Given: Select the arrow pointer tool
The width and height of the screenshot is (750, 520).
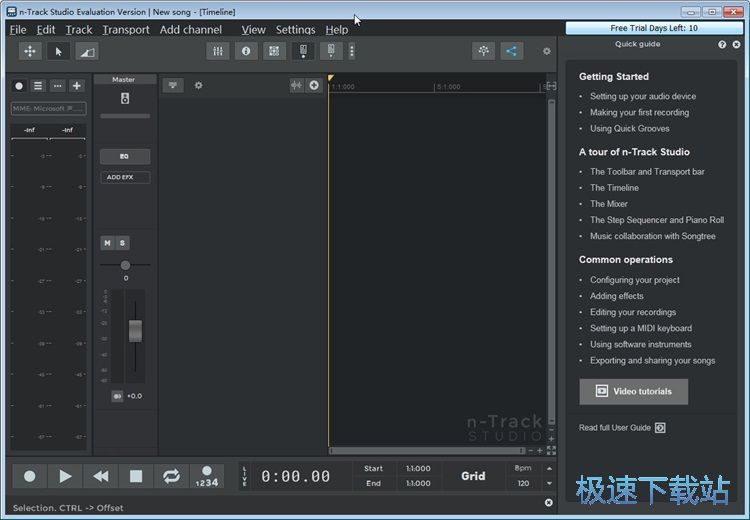Looking at the screenshot, I should coord(58,51).
